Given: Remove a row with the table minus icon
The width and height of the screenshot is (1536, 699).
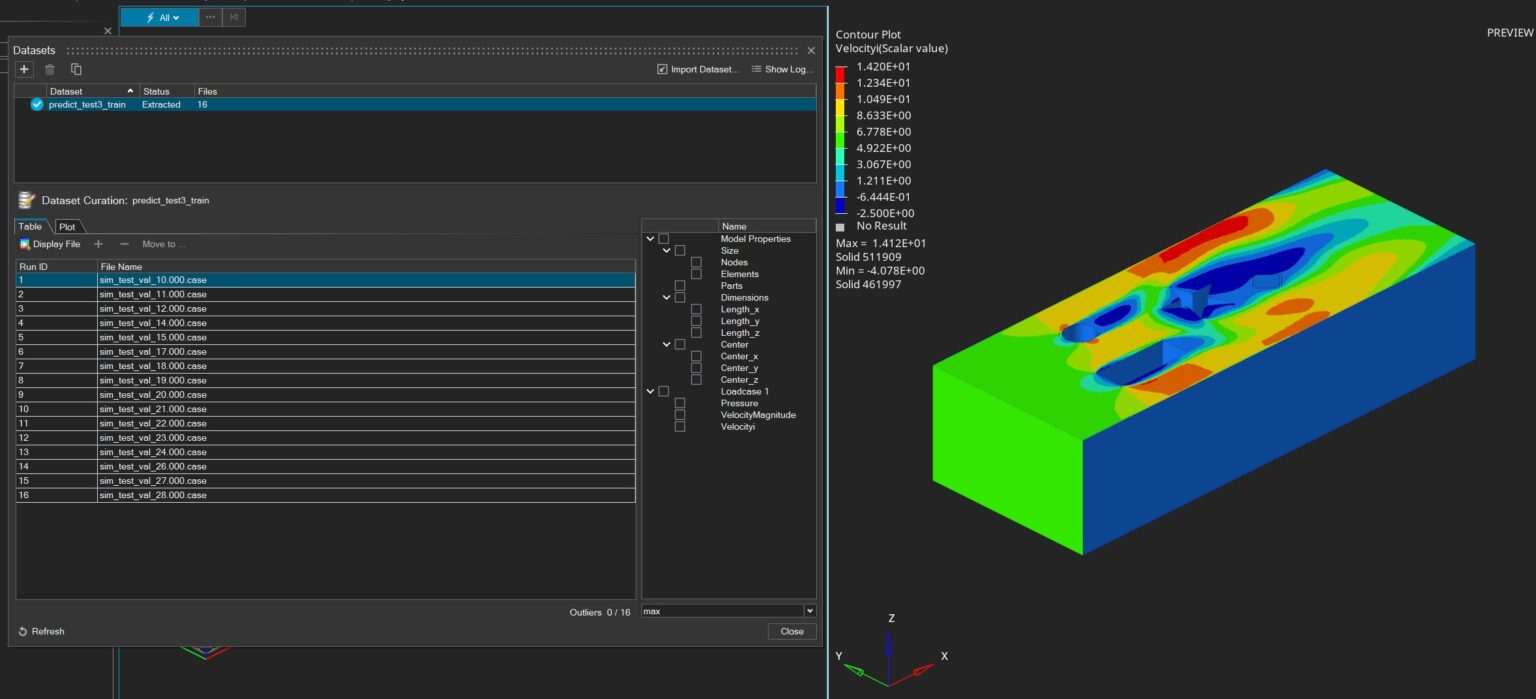Looking at the screenshot, I should click(124, 244).
